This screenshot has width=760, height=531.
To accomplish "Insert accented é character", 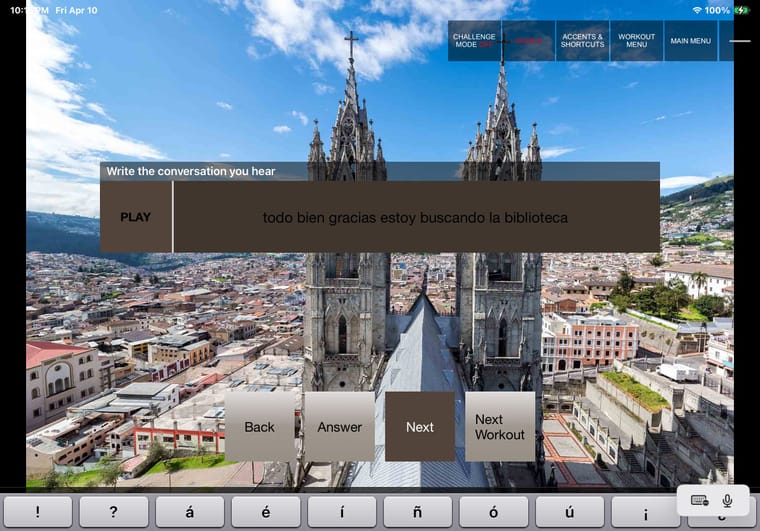I will (x=266, y=512).
